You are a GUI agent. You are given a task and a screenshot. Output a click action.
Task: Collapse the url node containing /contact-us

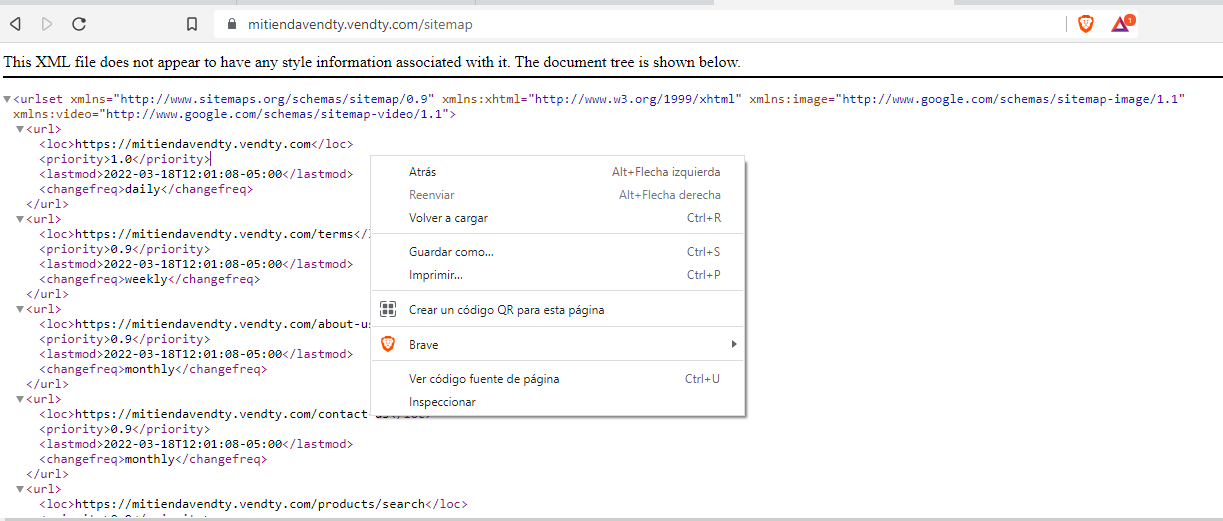pyautogui.click(x=20, y=399)
